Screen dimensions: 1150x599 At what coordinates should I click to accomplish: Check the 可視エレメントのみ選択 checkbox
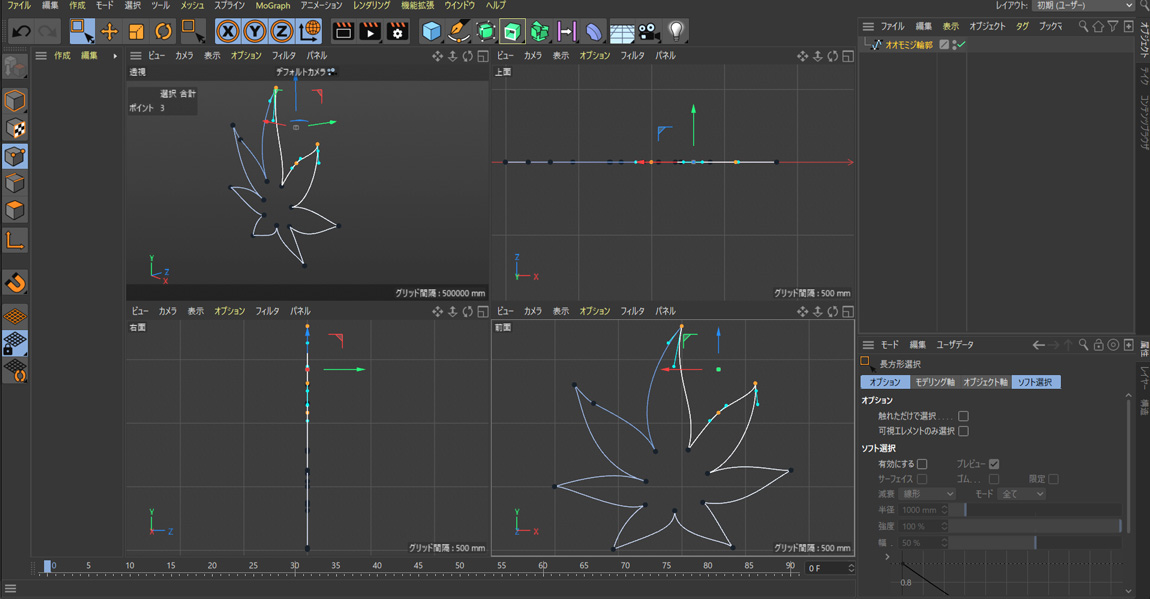click(x=963, y=431)
